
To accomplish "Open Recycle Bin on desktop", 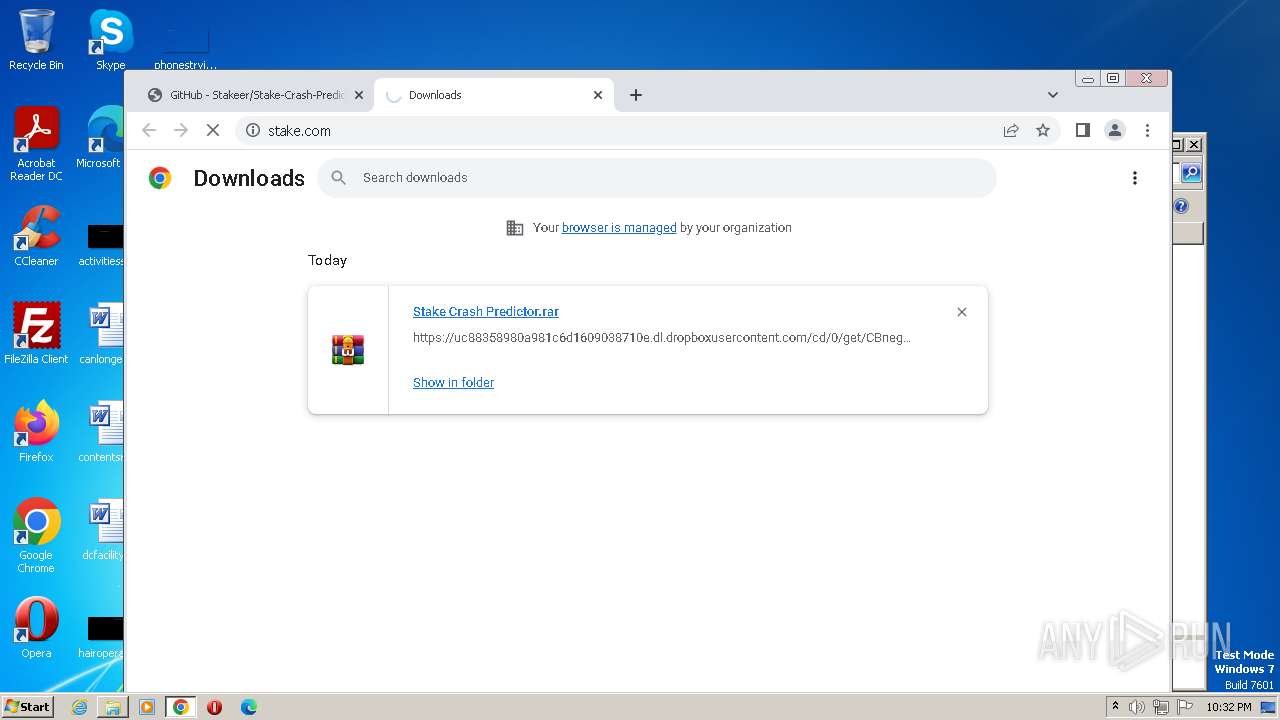I will coord(36,41).
